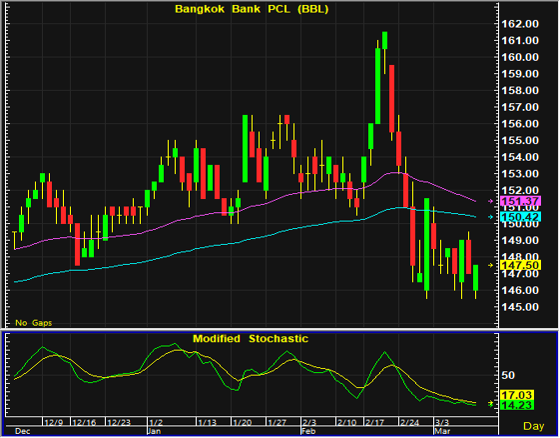Image resolution: width=560 pixels, height=438 pixels.
Task: Select the magenta 151.37 moving average label
Action: point(521,201)
